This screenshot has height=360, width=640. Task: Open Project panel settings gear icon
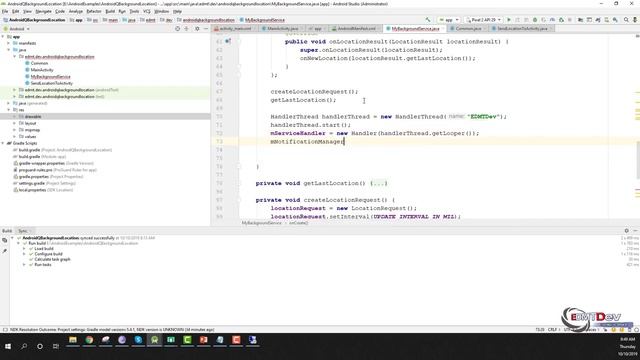(x=197, y=29)
